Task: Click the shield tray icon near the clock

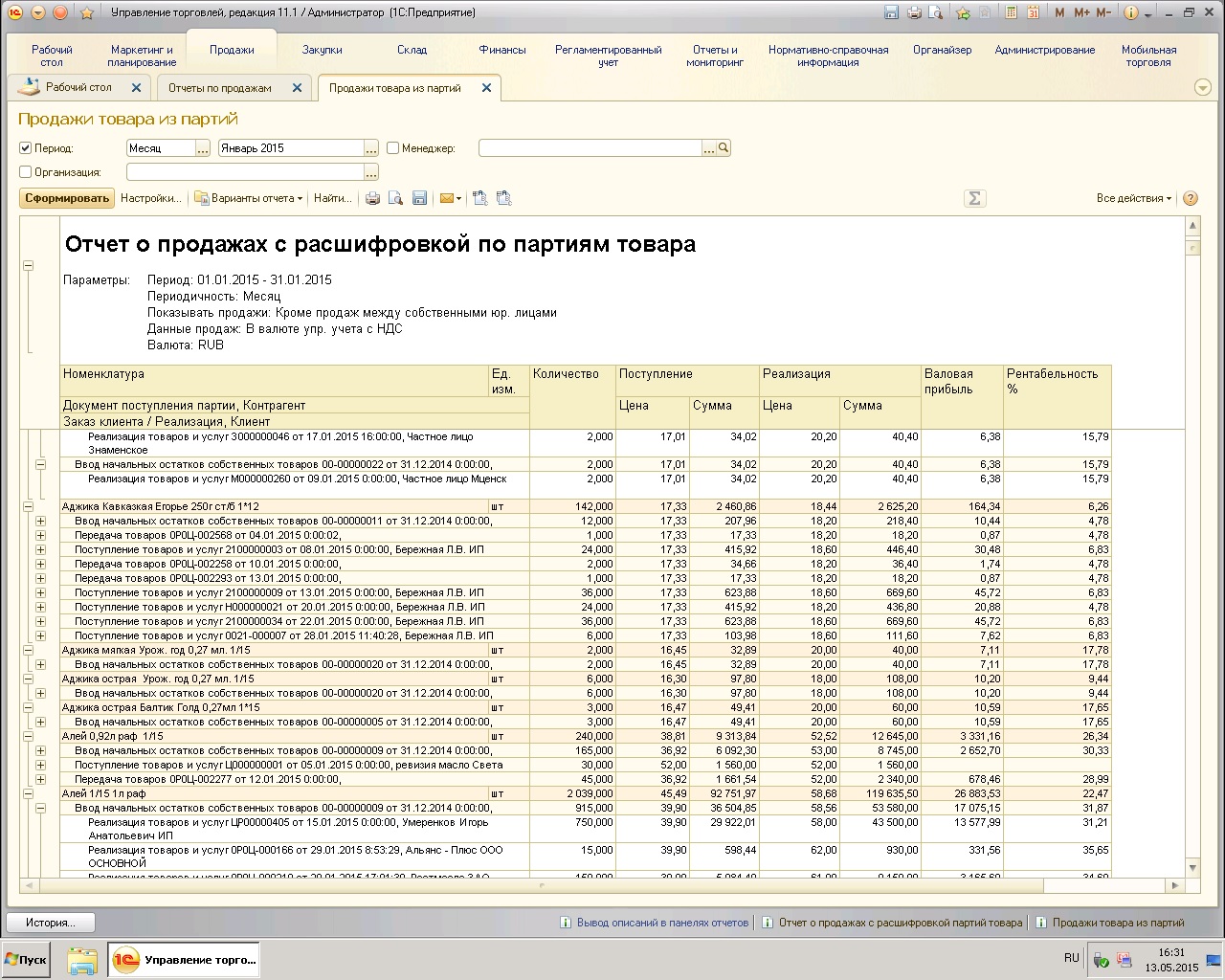Action: [1102, 960]
